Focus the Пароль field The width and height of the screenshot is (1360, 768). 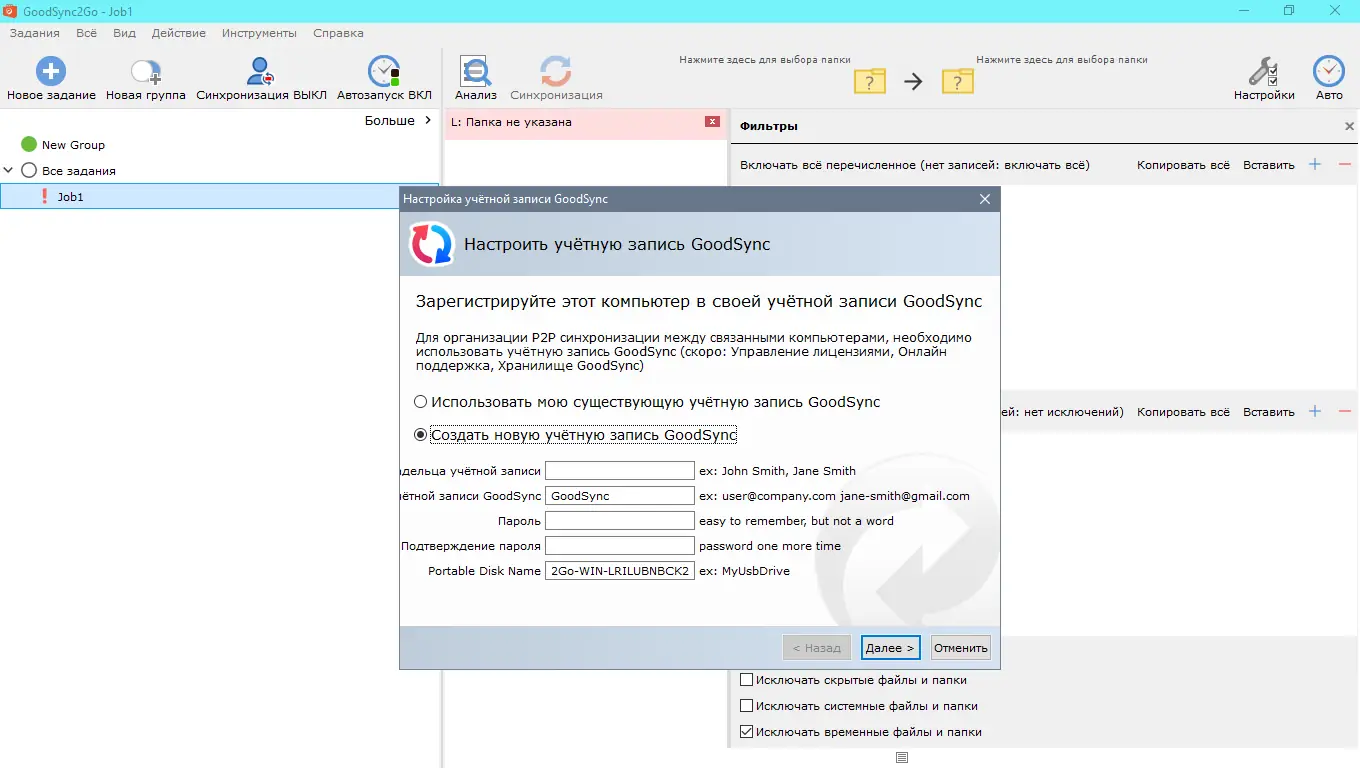click(x=620, y=521)
